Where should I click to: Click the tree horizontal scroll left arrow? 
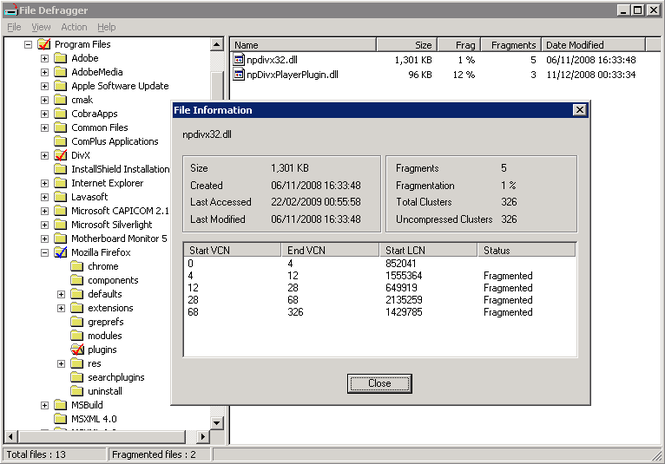click(x=11, y=436)
